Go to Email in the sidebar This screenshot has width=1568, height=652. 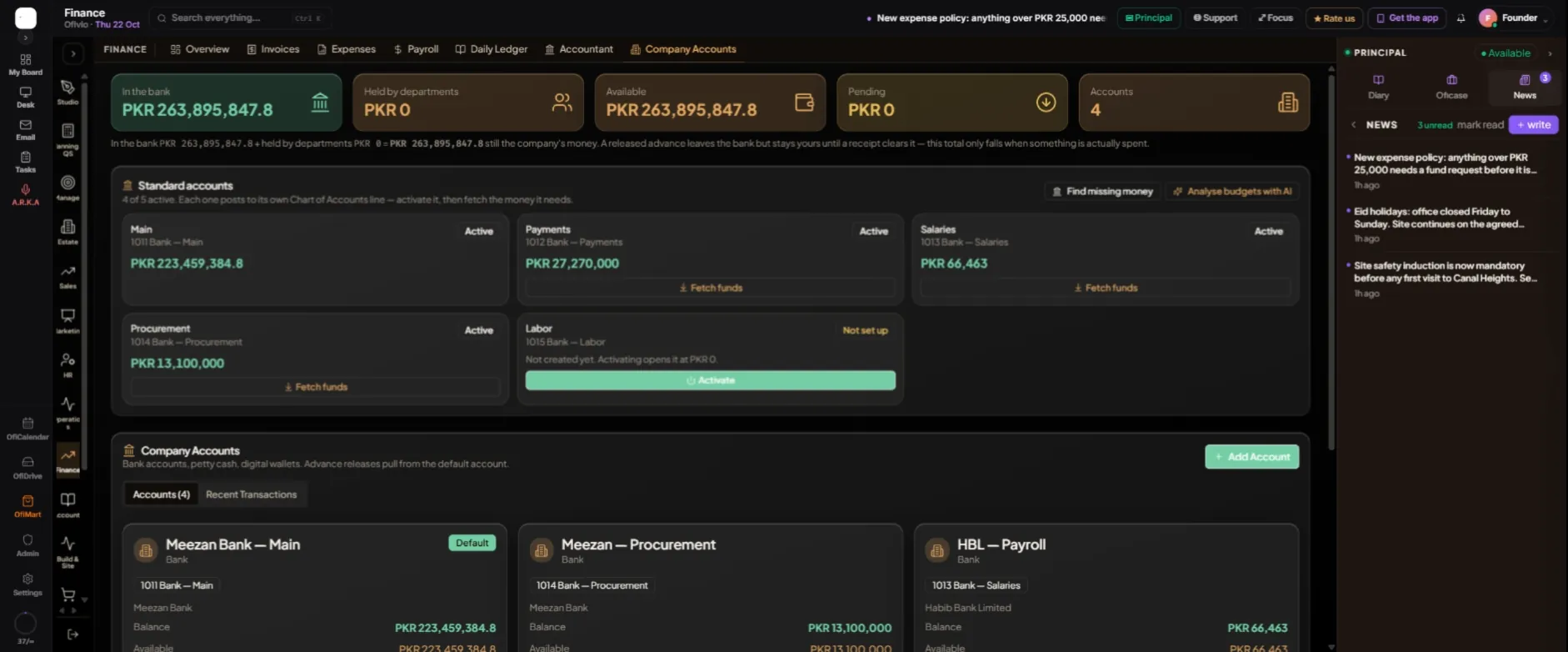[x=26, y=129]
